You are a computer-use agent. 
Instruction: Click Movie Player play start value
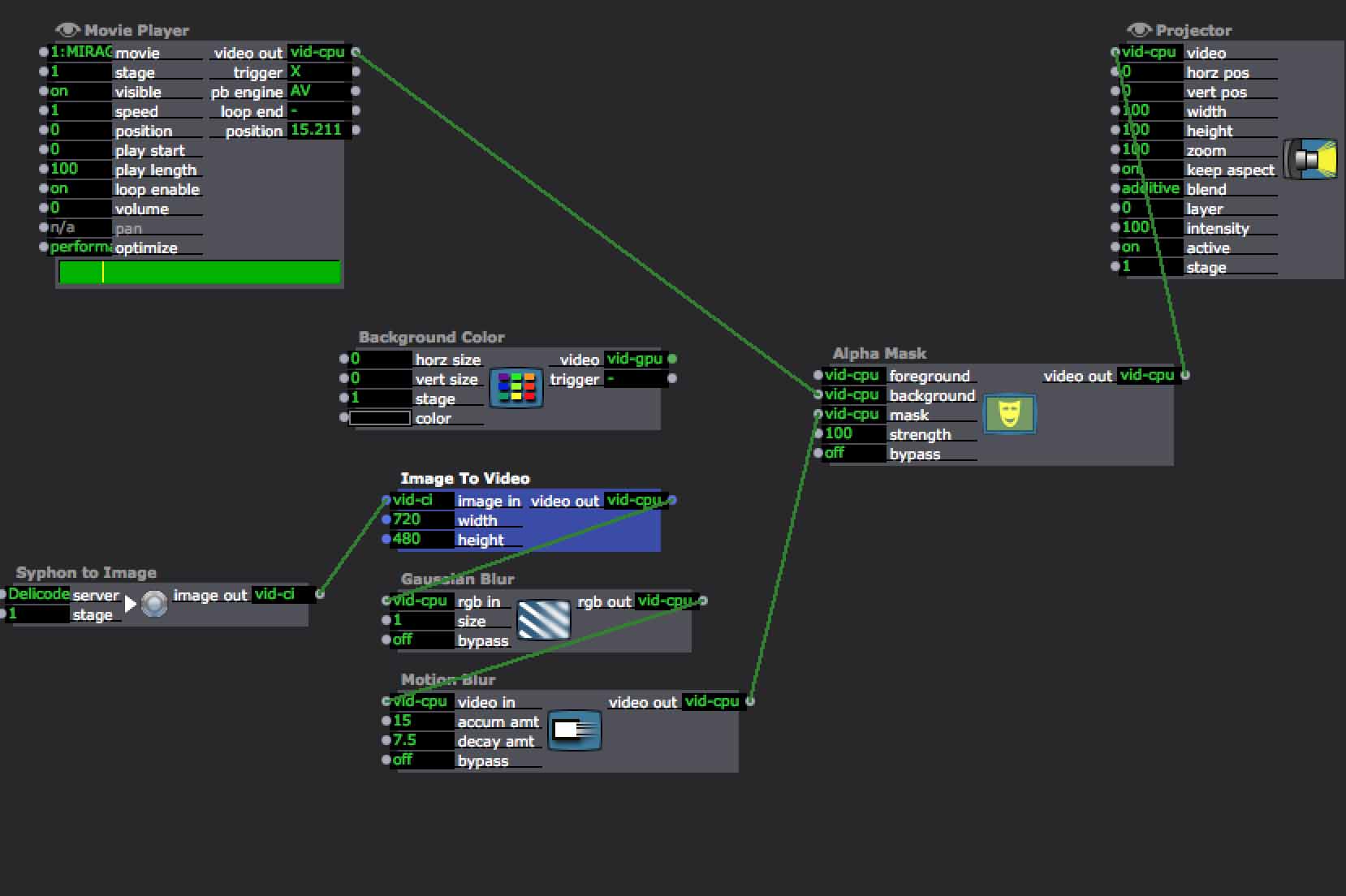pos(80,149)
